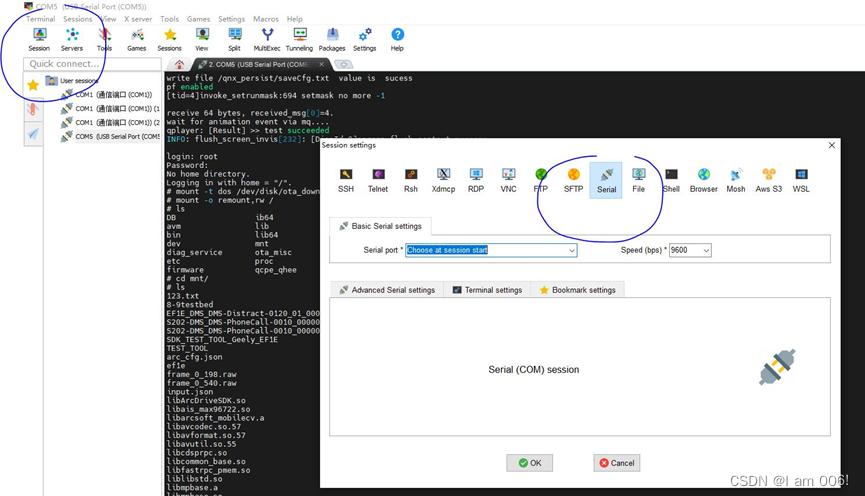Screen dimensions: 865x496
Task: Select VNC session type
Action: 509,180
